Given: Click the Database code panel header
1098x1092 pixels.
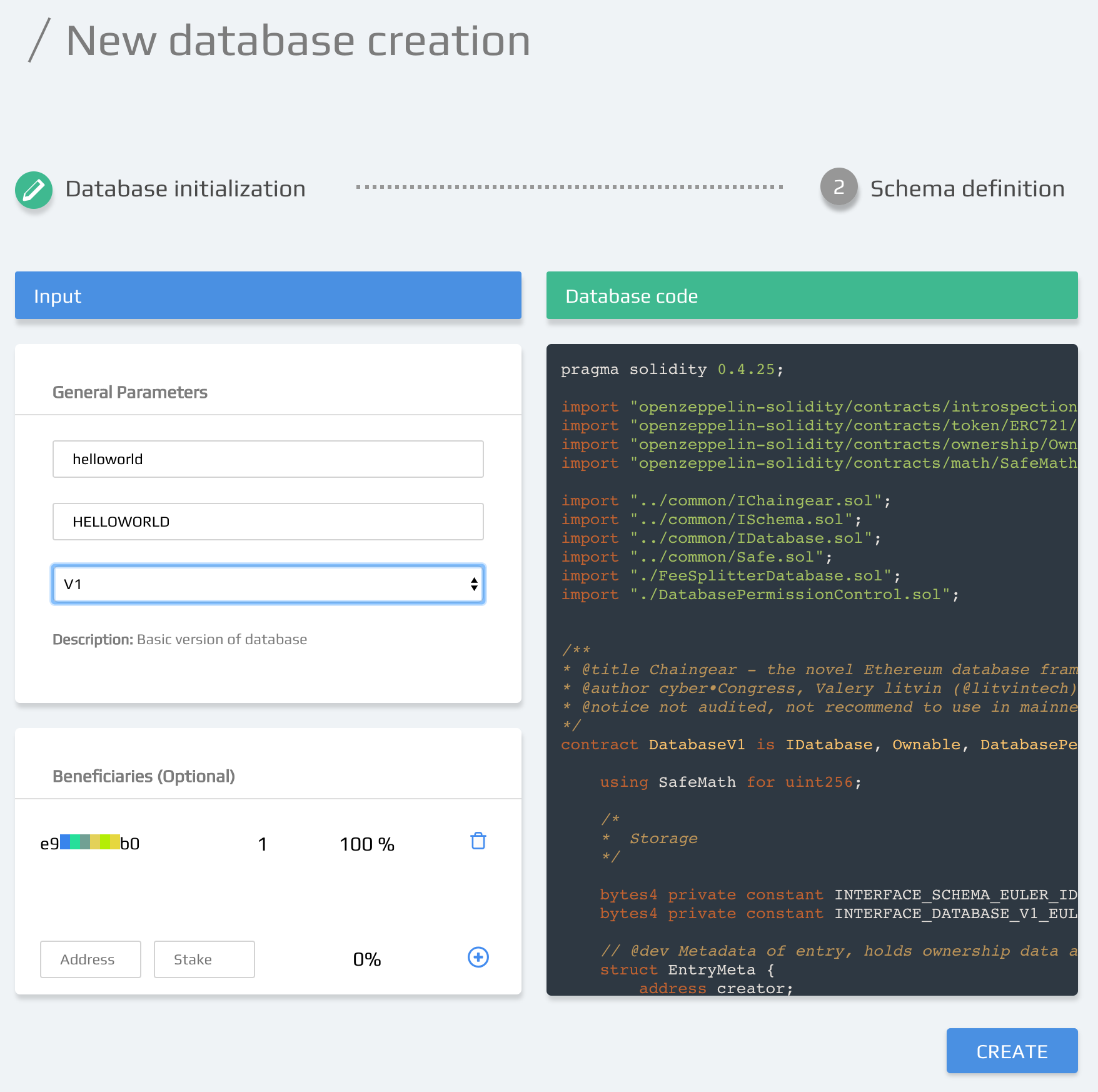Looking at the screenshot, I should point(812,295).
